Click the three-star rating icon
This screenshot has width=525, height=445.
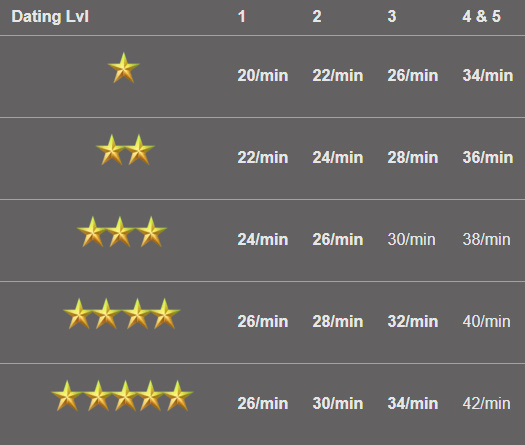(x=122, y=232)
